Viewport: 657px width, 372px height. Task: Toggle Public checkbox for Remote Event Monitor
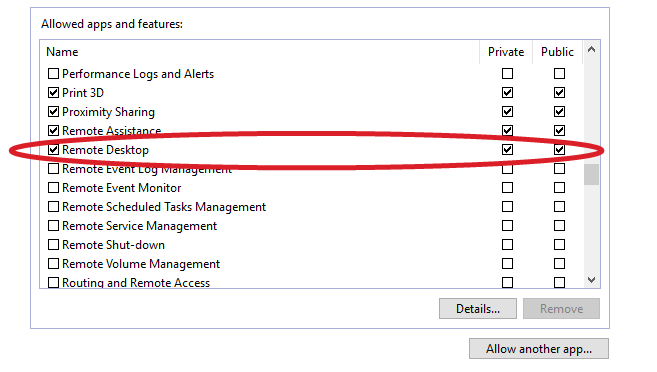click(x=559, y=188)
